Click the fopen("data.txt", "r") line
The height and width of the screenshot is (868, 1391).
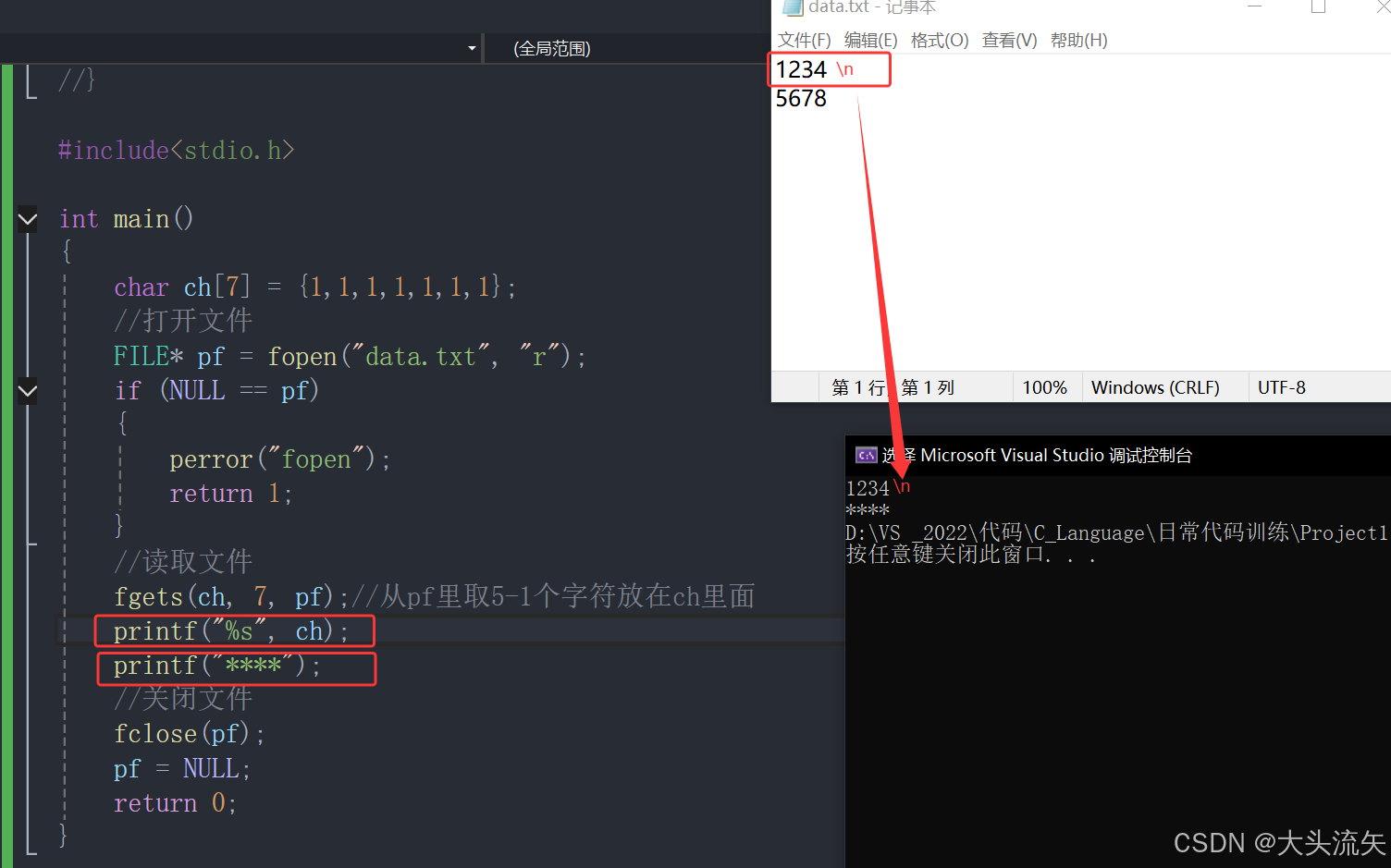tap(350, 356)
